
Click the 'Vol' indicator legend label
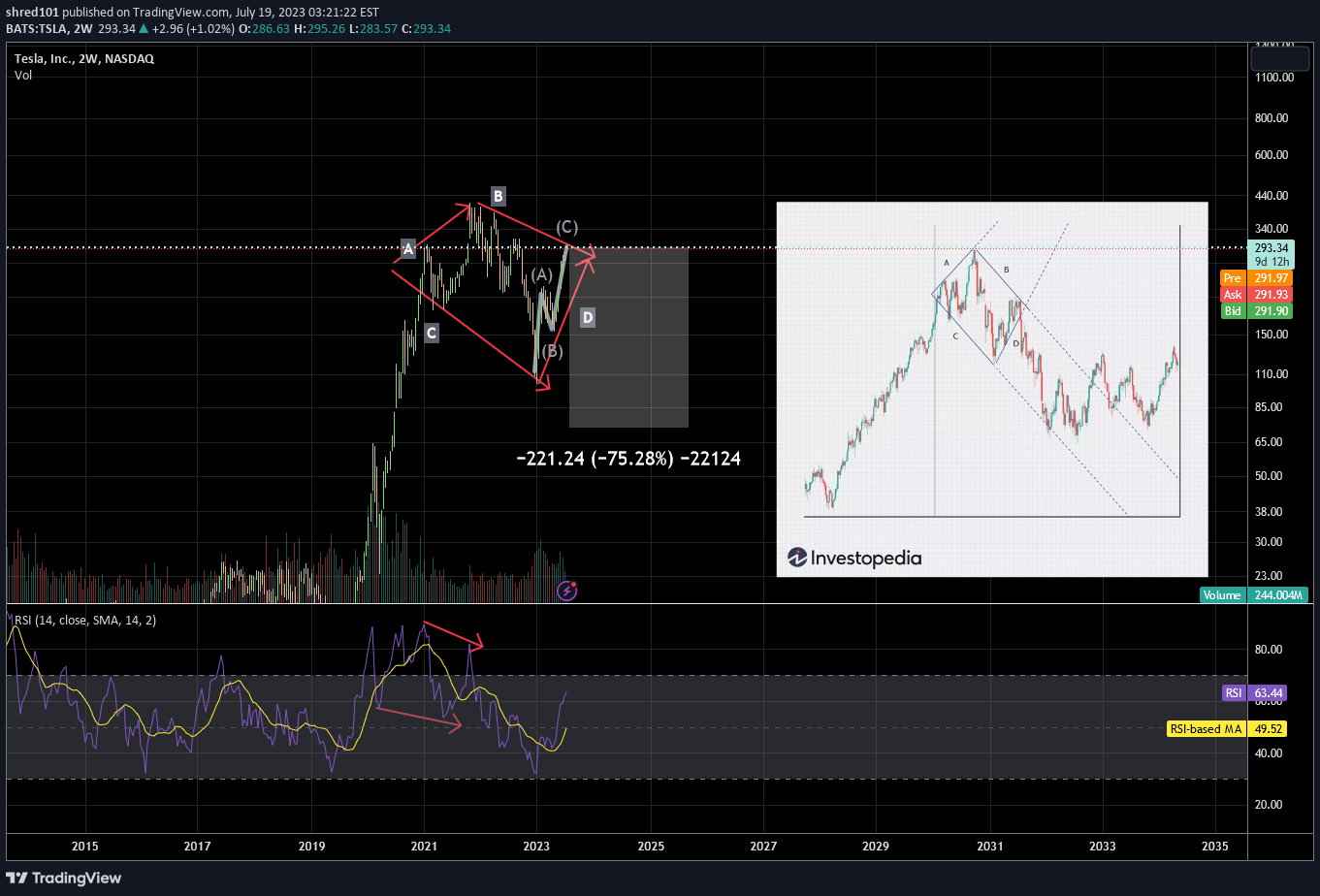pos(23,75)
